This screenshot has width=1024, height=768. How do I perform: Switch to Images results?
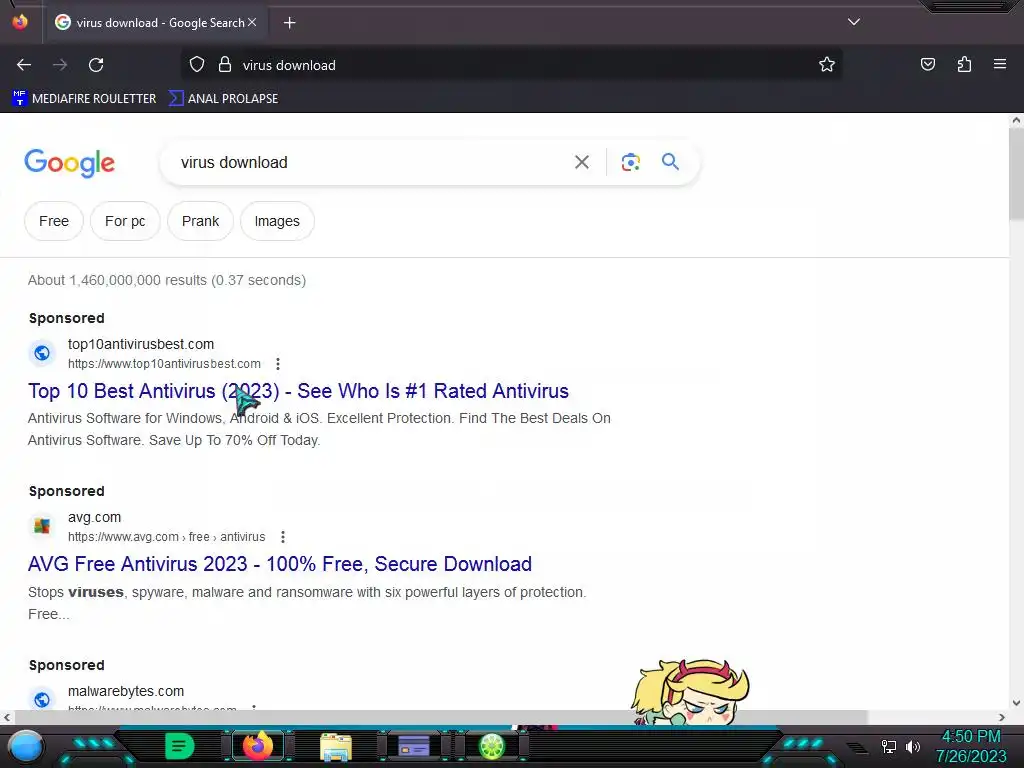[x=277, y=221]
